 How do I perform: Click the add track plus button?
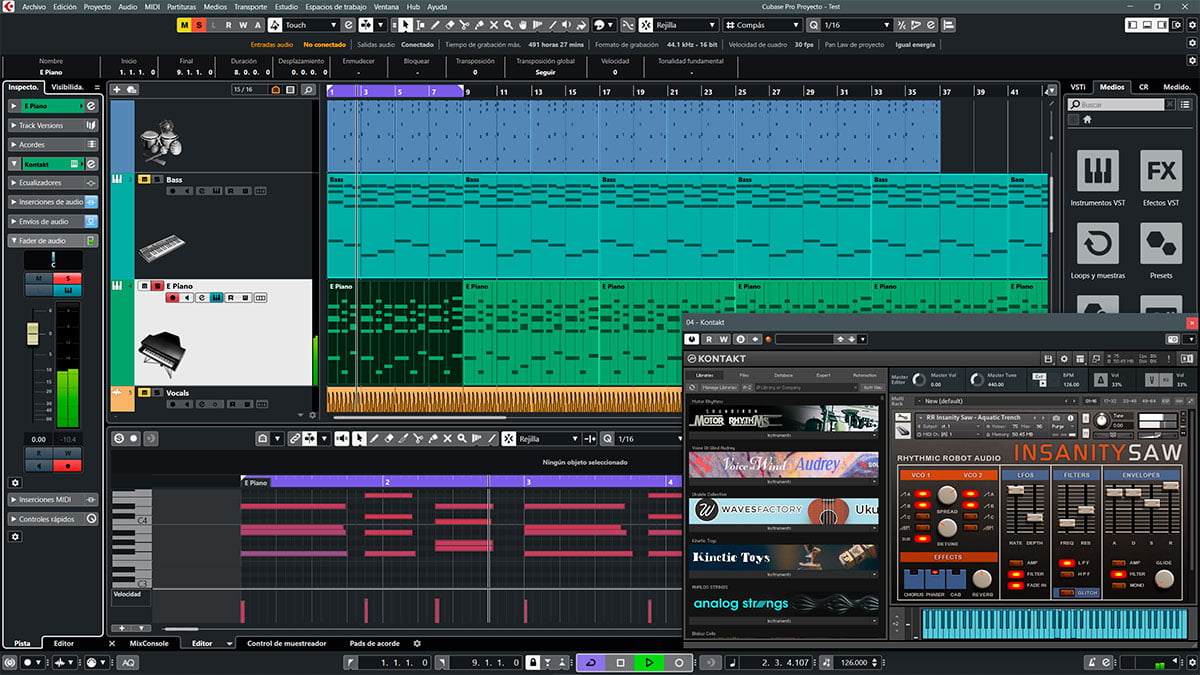117,90
